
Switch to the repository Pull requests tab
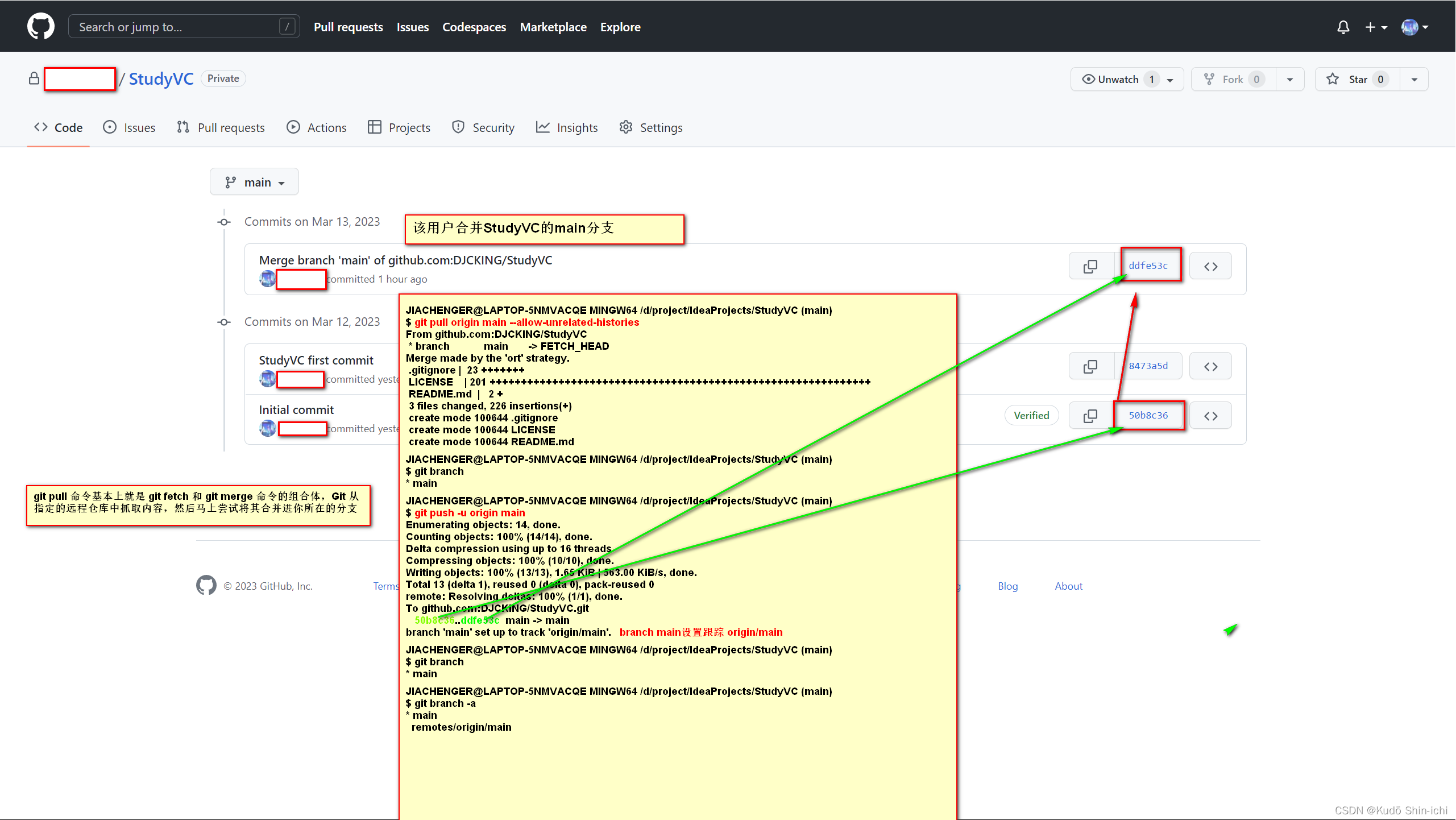pos(221,127)
